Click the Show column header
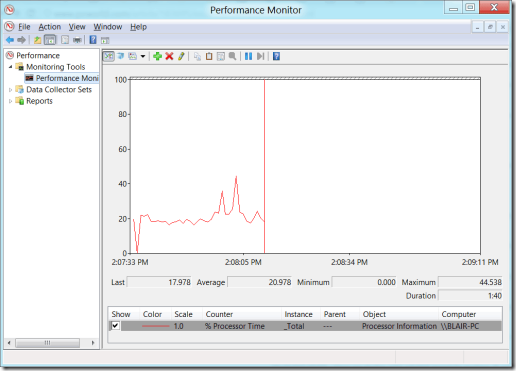Viewport: 516px width, 371px height. click(121, 314)
